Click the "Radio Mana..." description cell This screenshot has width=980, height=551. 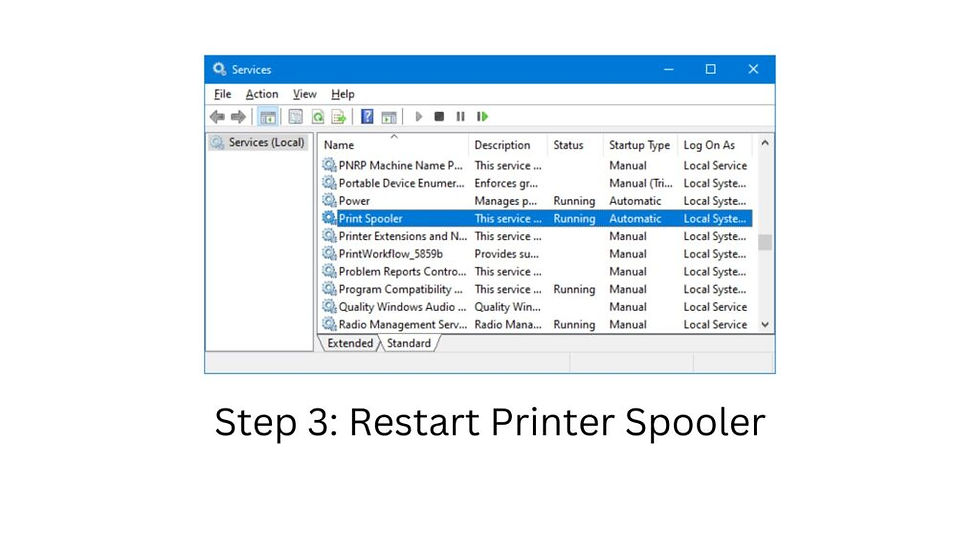coord(508,325)
